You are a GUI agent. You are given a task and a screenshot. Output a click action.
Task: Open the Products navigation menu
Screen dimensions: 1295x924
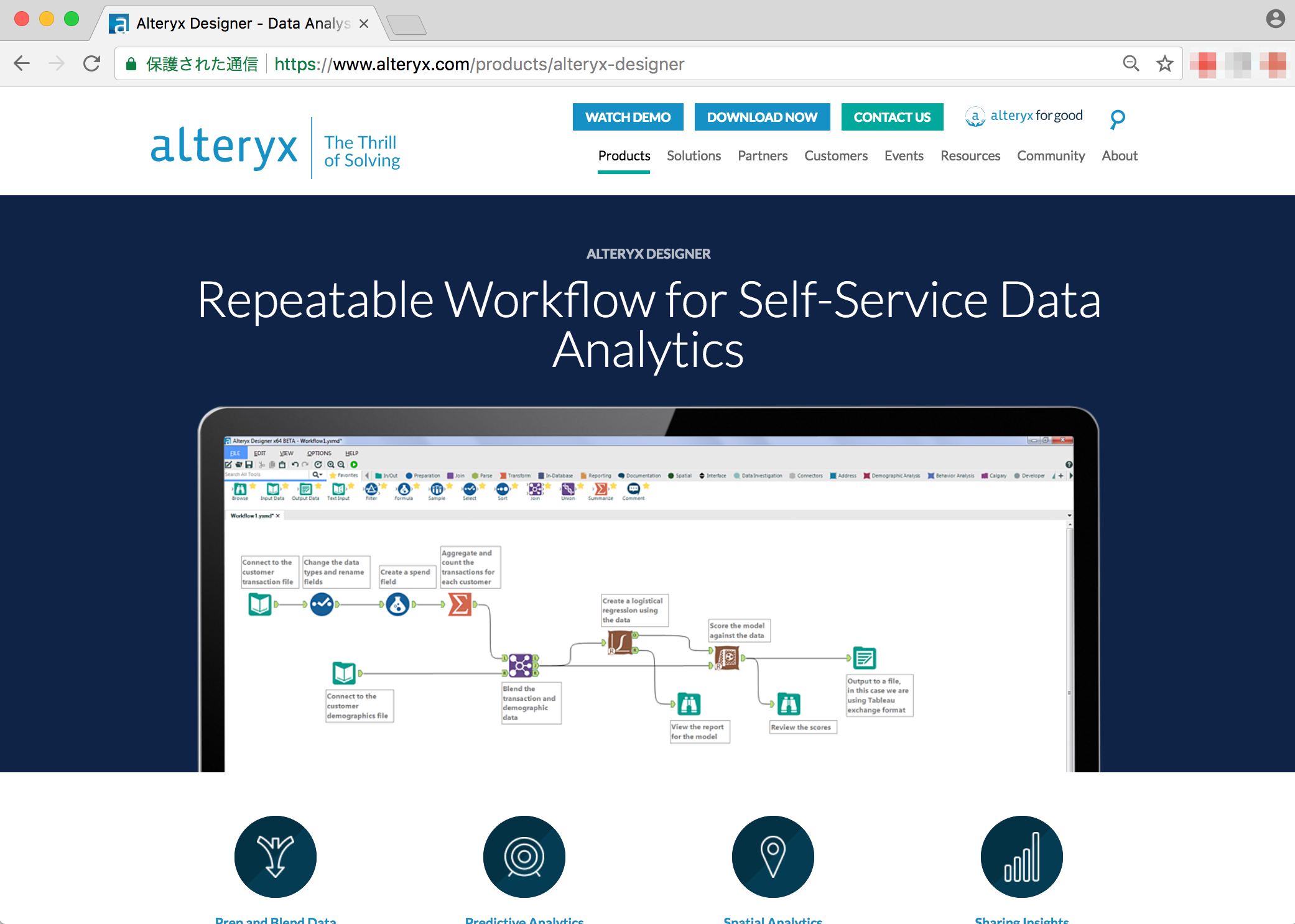coord(624,156)
